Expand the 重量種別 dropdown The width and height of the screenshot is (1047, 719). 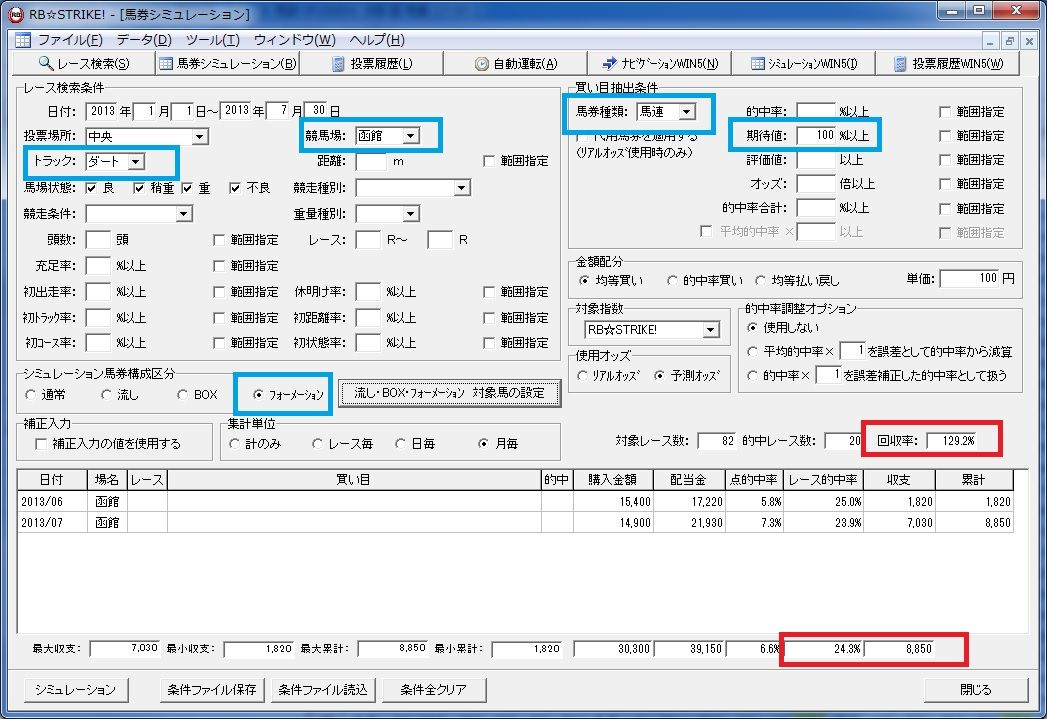point(411,214)
